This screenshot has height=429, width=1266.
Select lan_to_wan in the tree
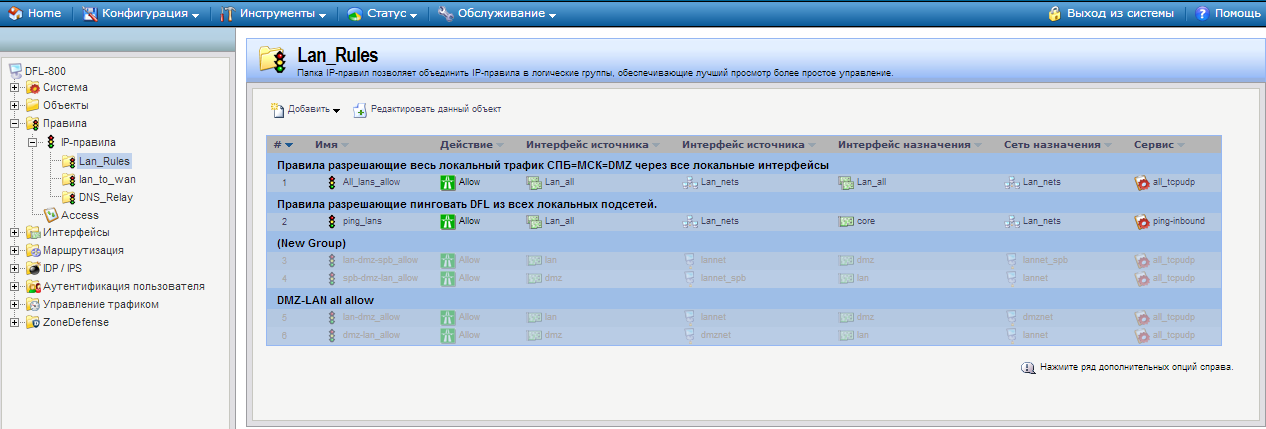107,179
